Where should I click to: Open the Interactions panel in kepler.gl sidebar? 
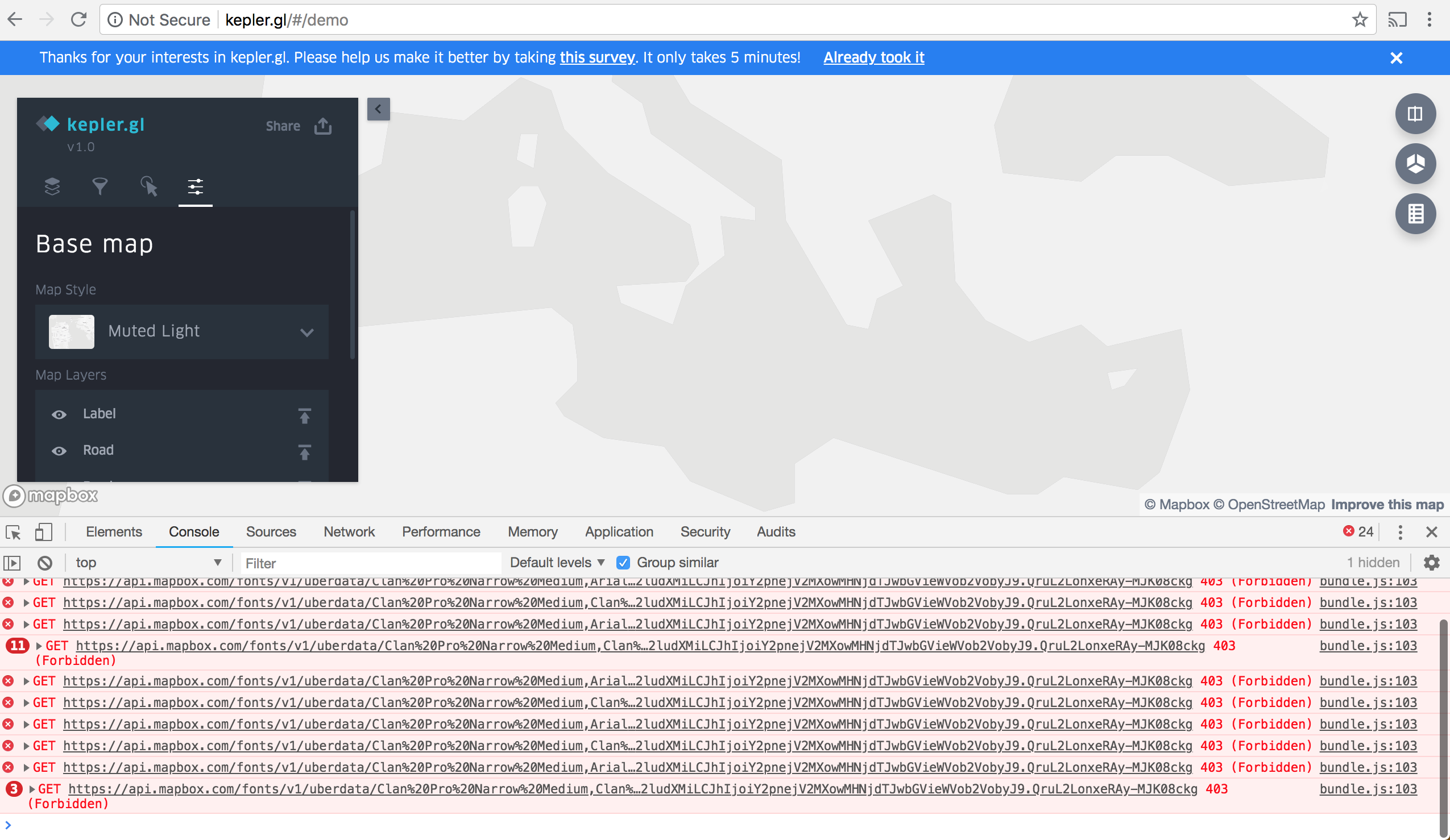pos(149,186)
